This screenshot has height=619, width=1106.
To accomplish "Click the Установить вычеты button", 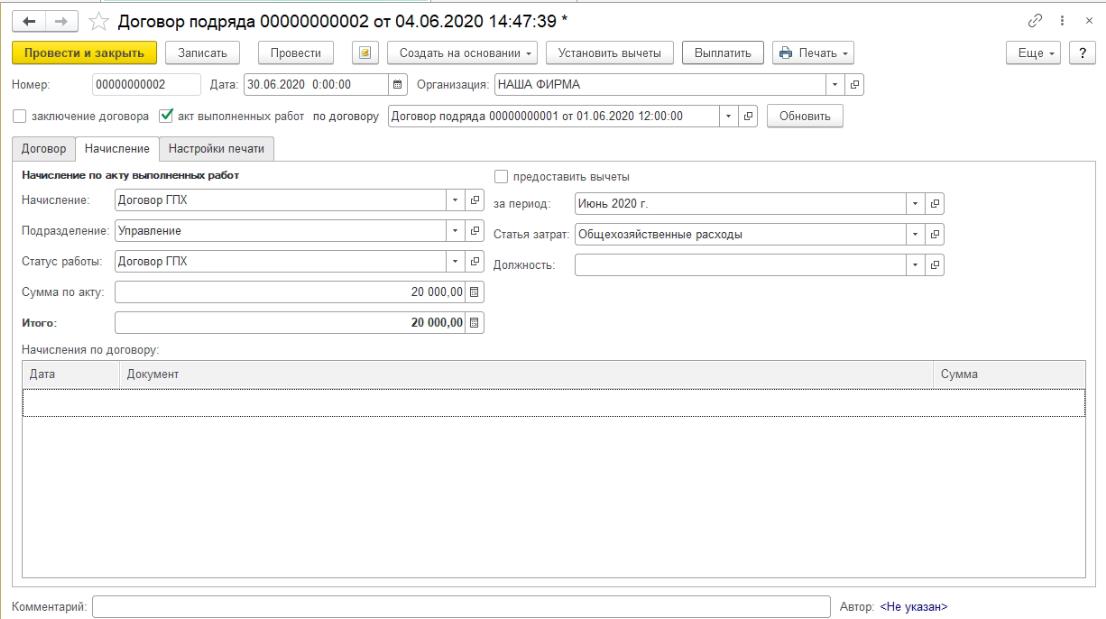I will click(x=610, y=52).
